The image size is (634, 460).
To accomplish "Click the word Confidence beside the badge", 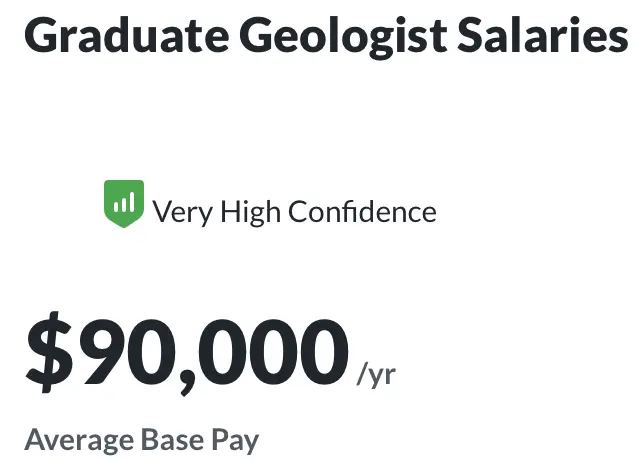I will (362, 211).
